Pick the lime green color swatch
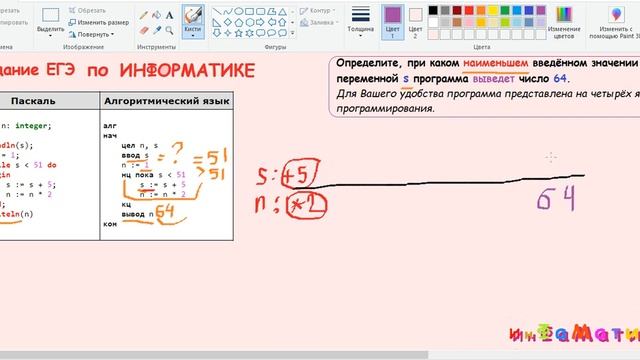Screen dimensions: 640x360 [505, 22]
